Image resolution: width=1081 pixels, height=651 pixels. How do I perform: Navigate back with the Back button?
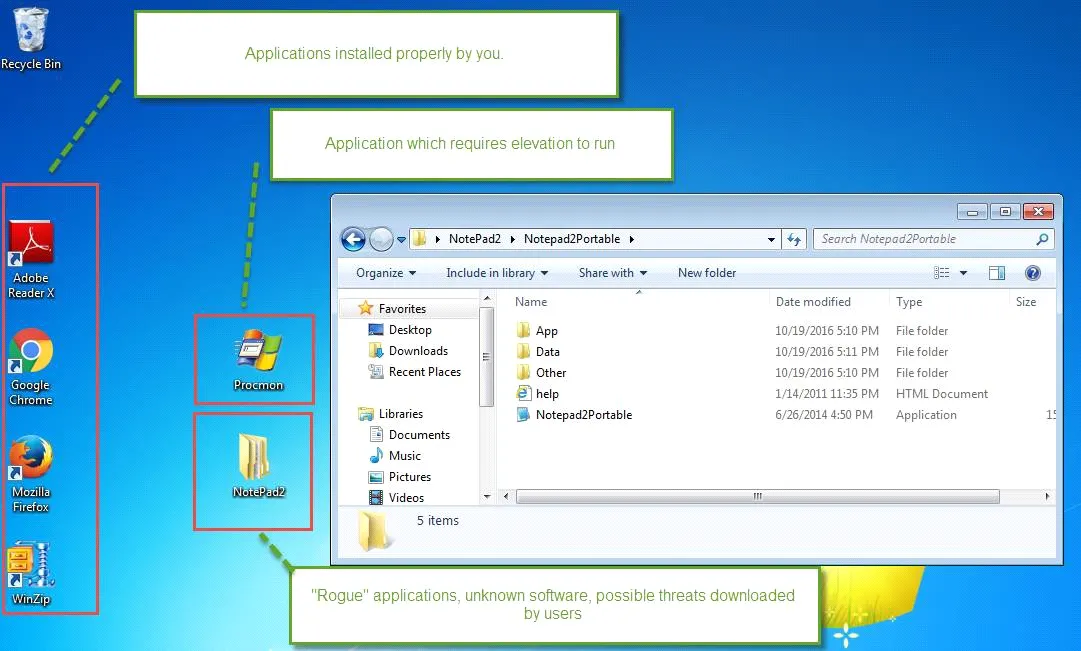pos(353,239)
